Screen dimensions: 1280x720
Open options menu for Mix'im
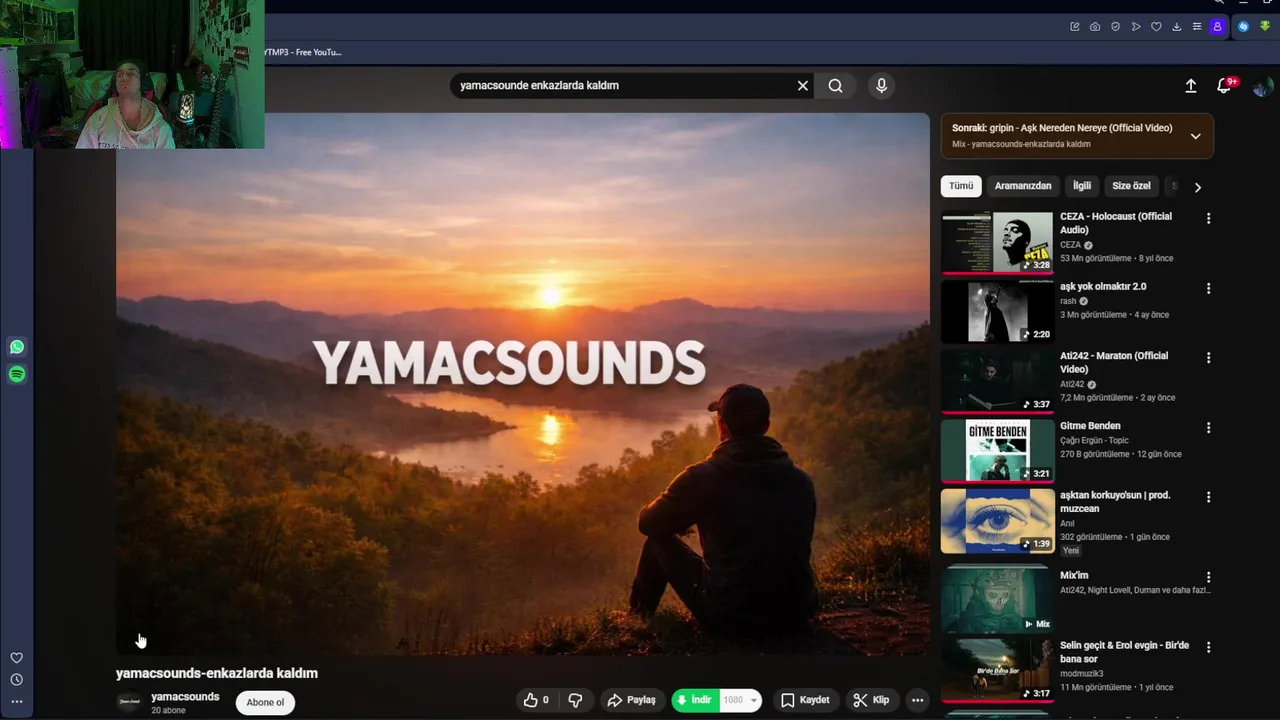[x=1208, y=577]
